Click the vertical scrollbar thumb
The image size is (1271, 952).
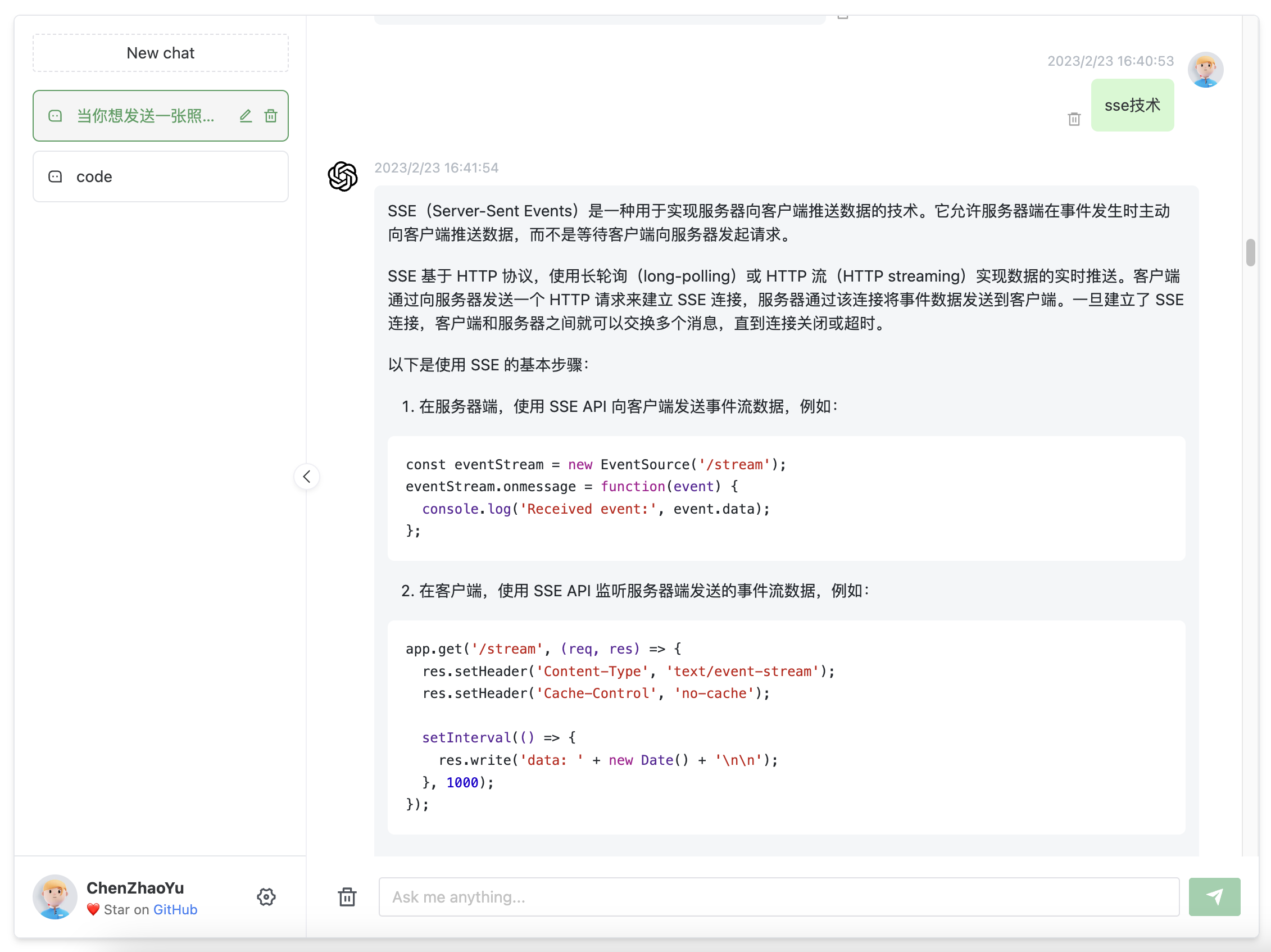click(x=1250, y=252)
